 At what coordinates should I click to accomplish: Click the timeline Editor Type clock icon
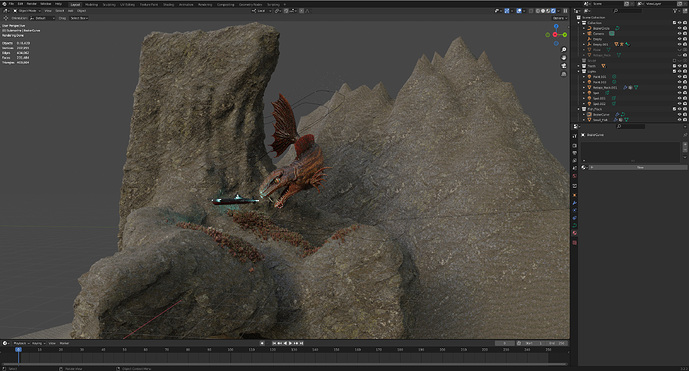5,343
